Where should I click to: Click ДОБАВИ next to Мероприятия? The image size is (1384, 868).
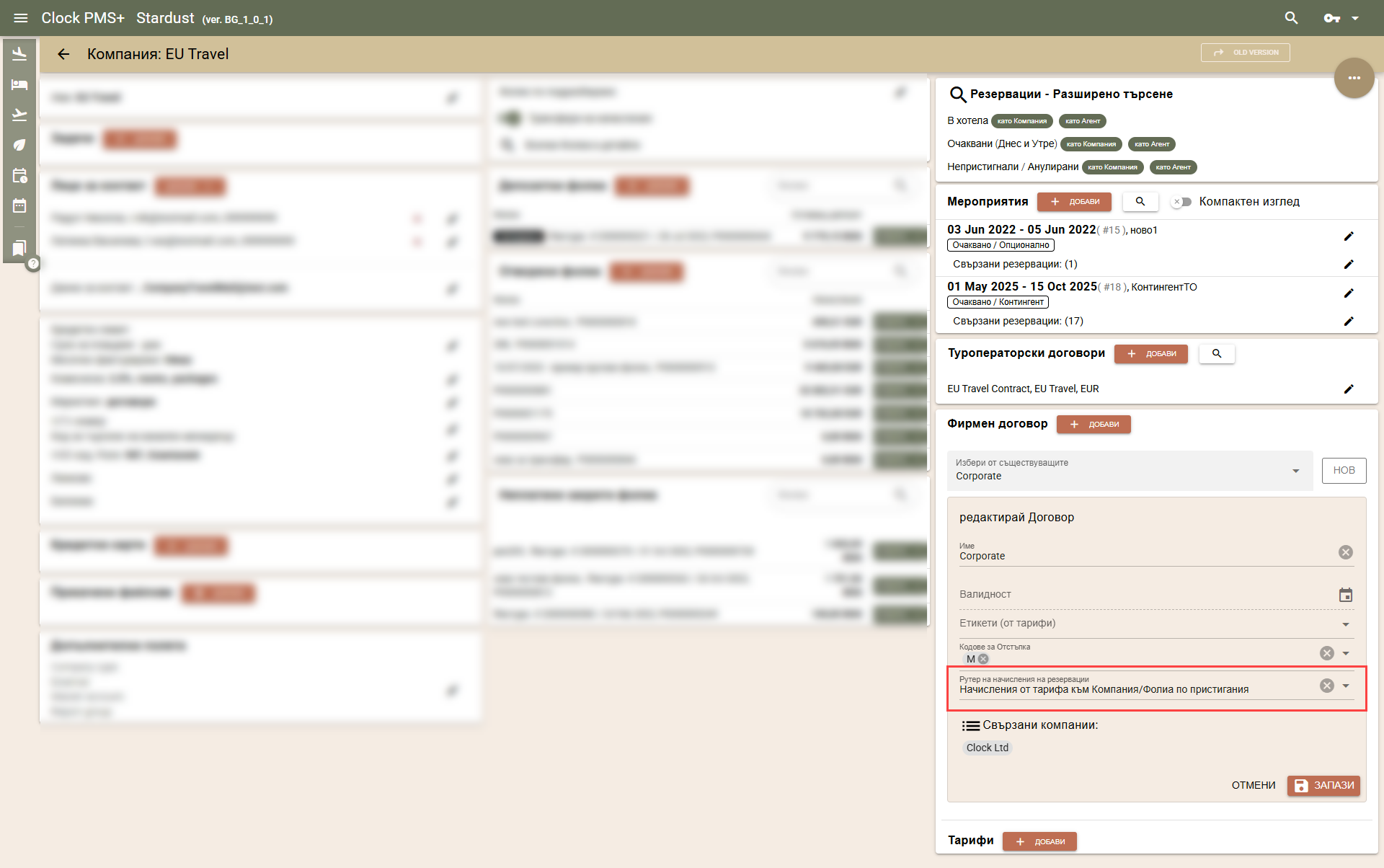click(1074, 202)
